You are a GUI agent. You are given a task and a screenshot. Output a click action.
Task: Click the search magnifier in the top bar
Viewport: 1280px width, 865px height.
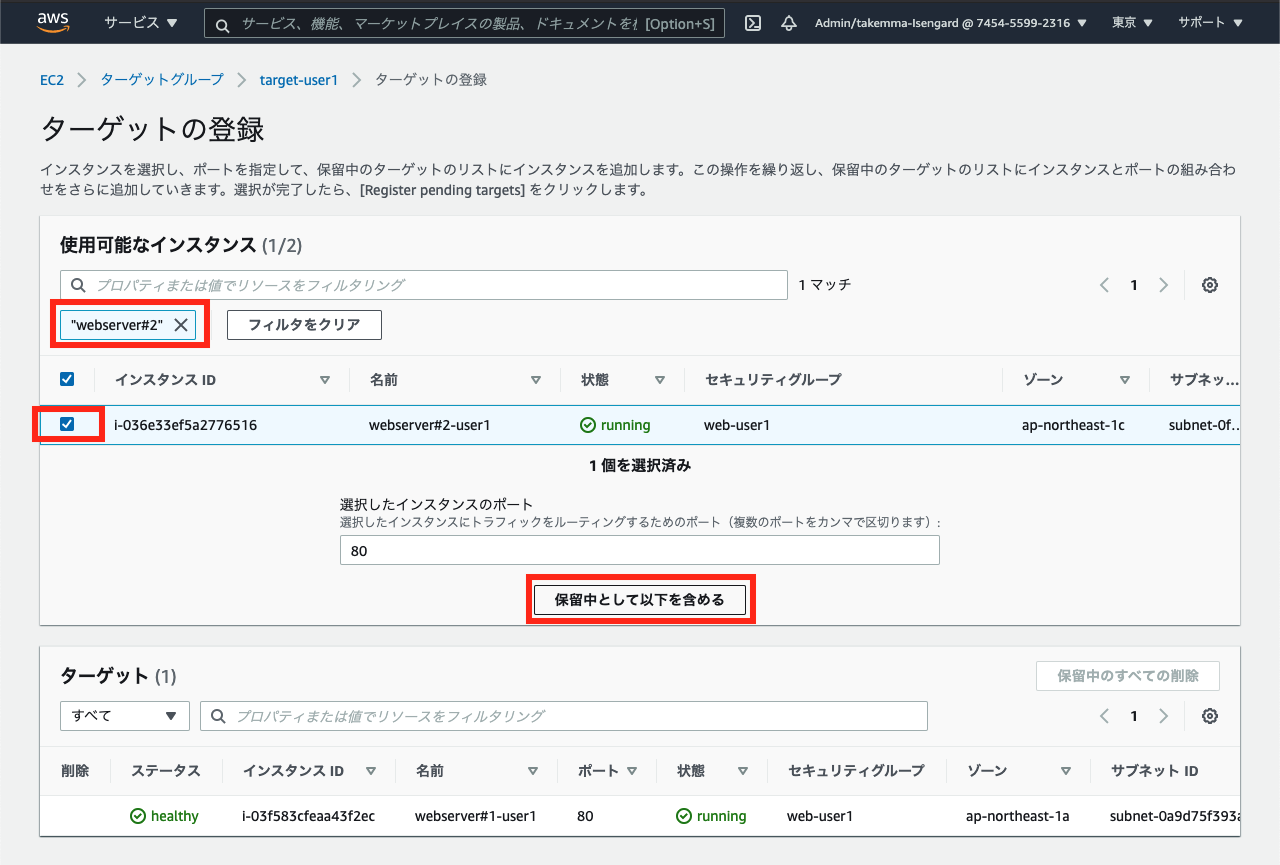[x=222, y=23]
